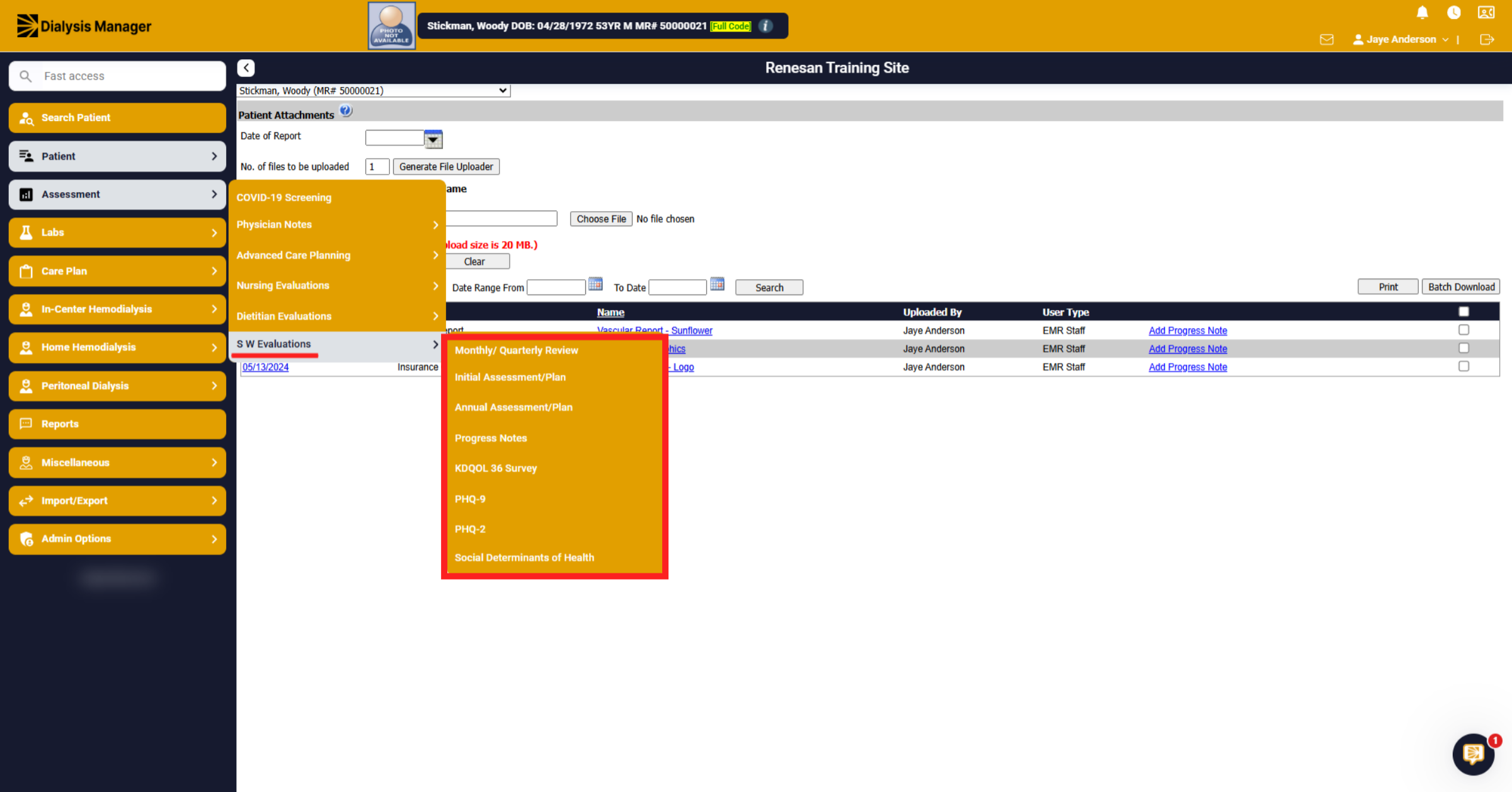Click the No. of files to be uploaded field
The height and width of the screenshot is (792, 1512).
[x=377, y=167]
